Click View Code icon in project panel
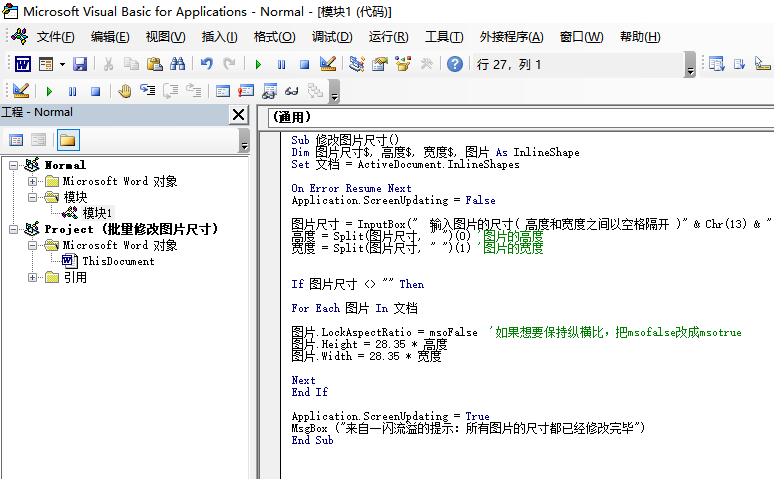This screenshot has height=479, width=774. [16, 140]
